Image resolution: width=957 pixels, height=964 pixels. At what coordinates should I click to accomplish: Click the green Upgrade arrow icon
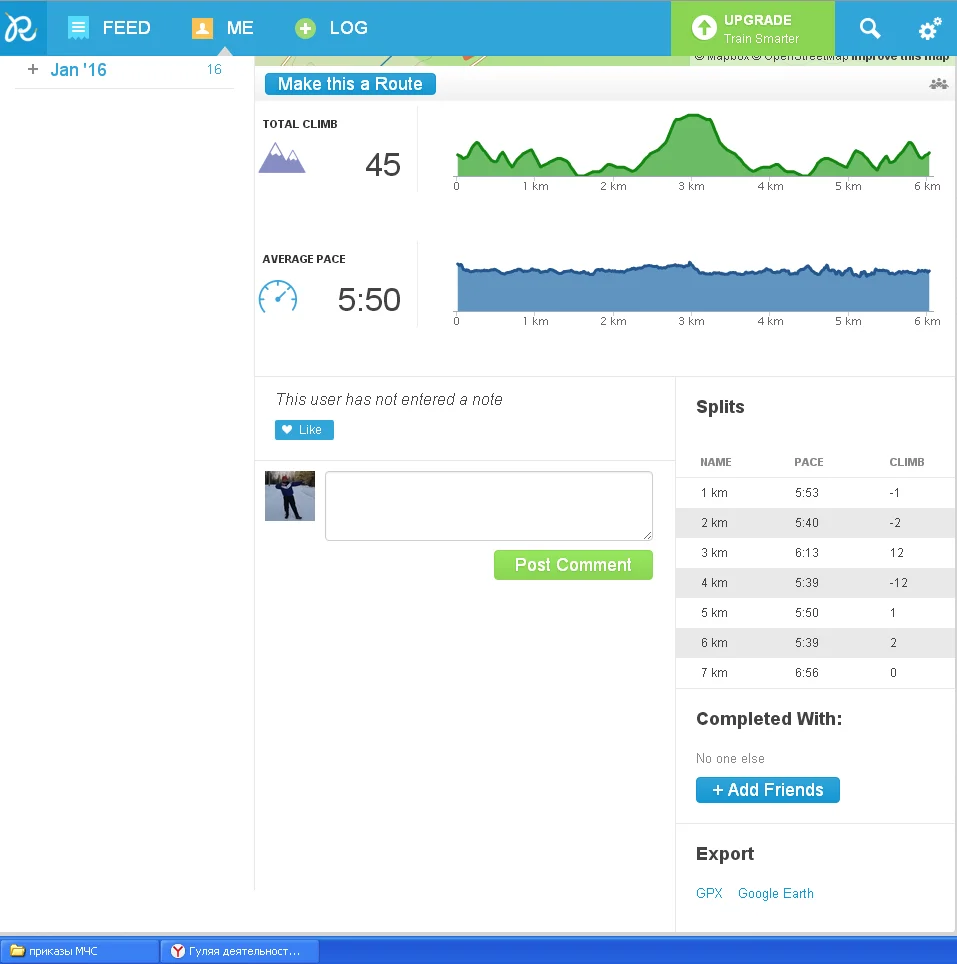pyautogui.click(x=703, y=28)
